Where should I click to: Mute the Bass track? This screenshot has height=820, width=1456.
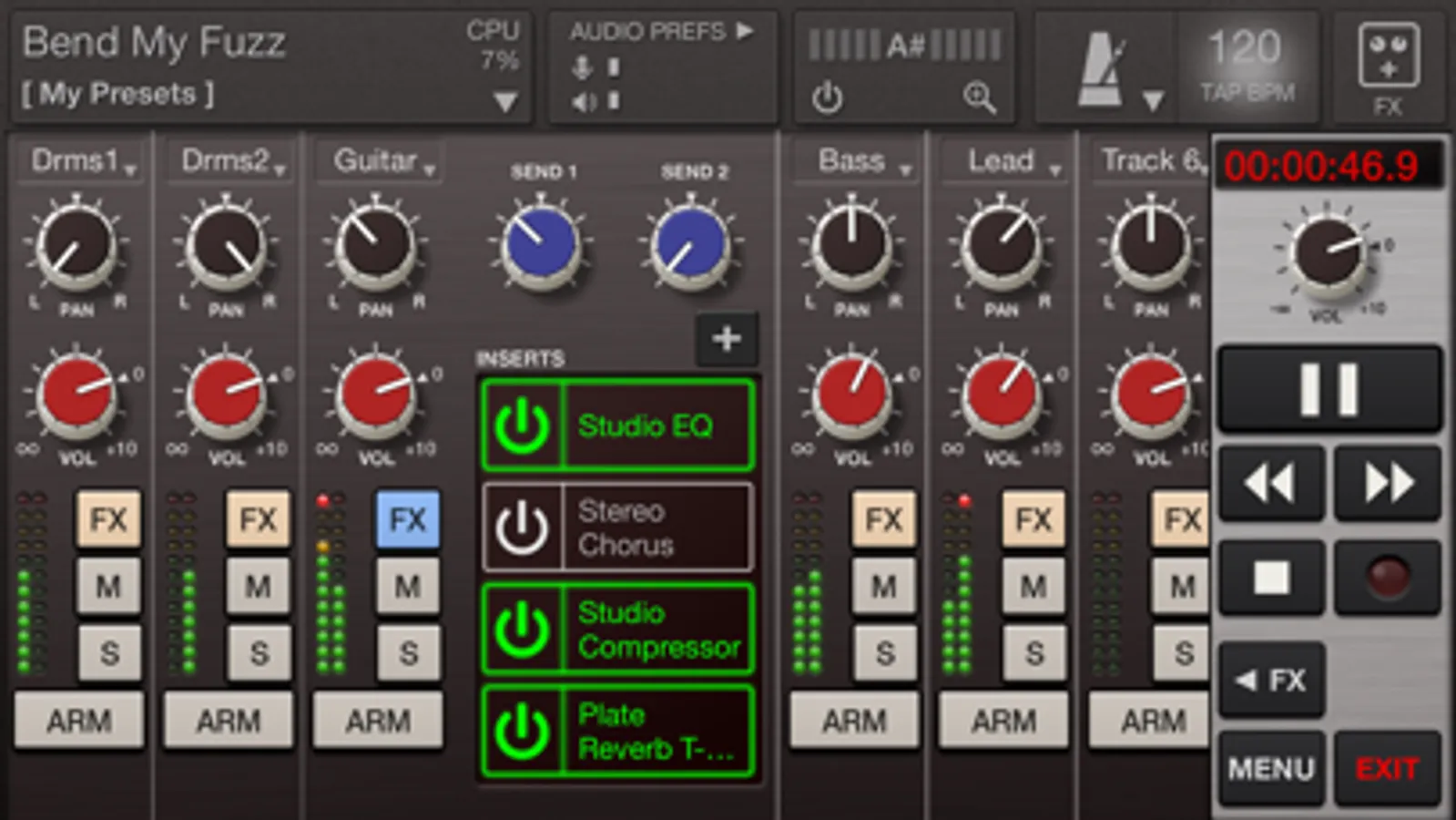884,586
